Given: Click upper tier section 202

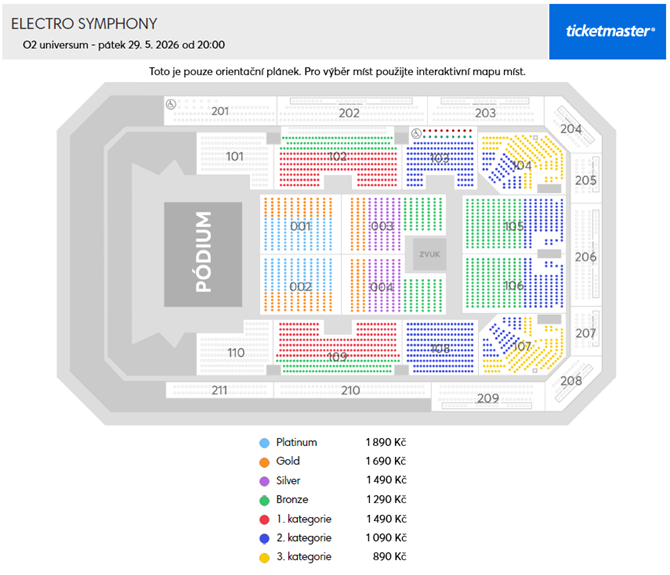Looking at the screenshot, I should pyautogui.click(x=348, y=113).
